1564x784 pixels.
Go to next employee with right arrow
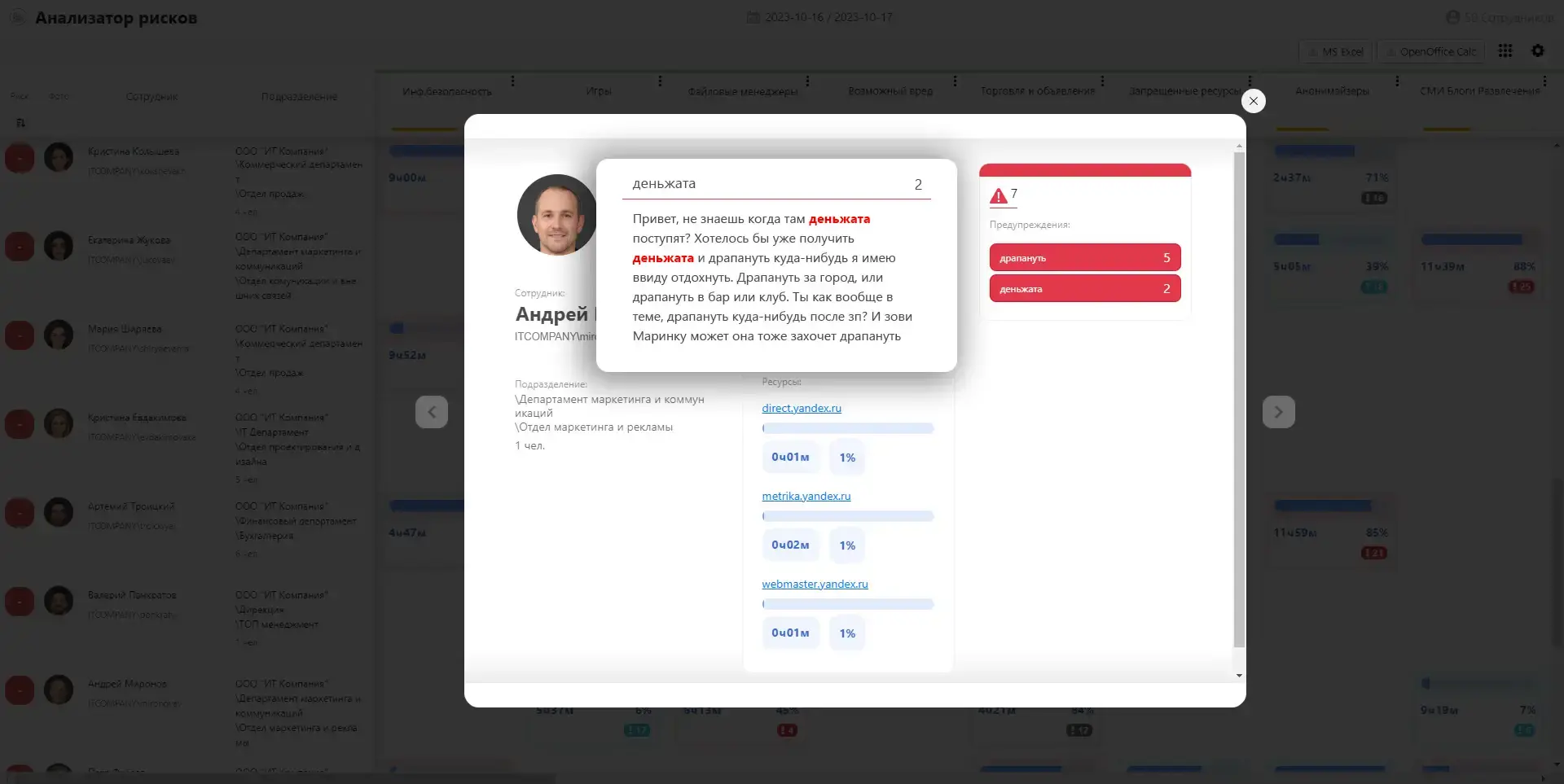coord(1279,412)
